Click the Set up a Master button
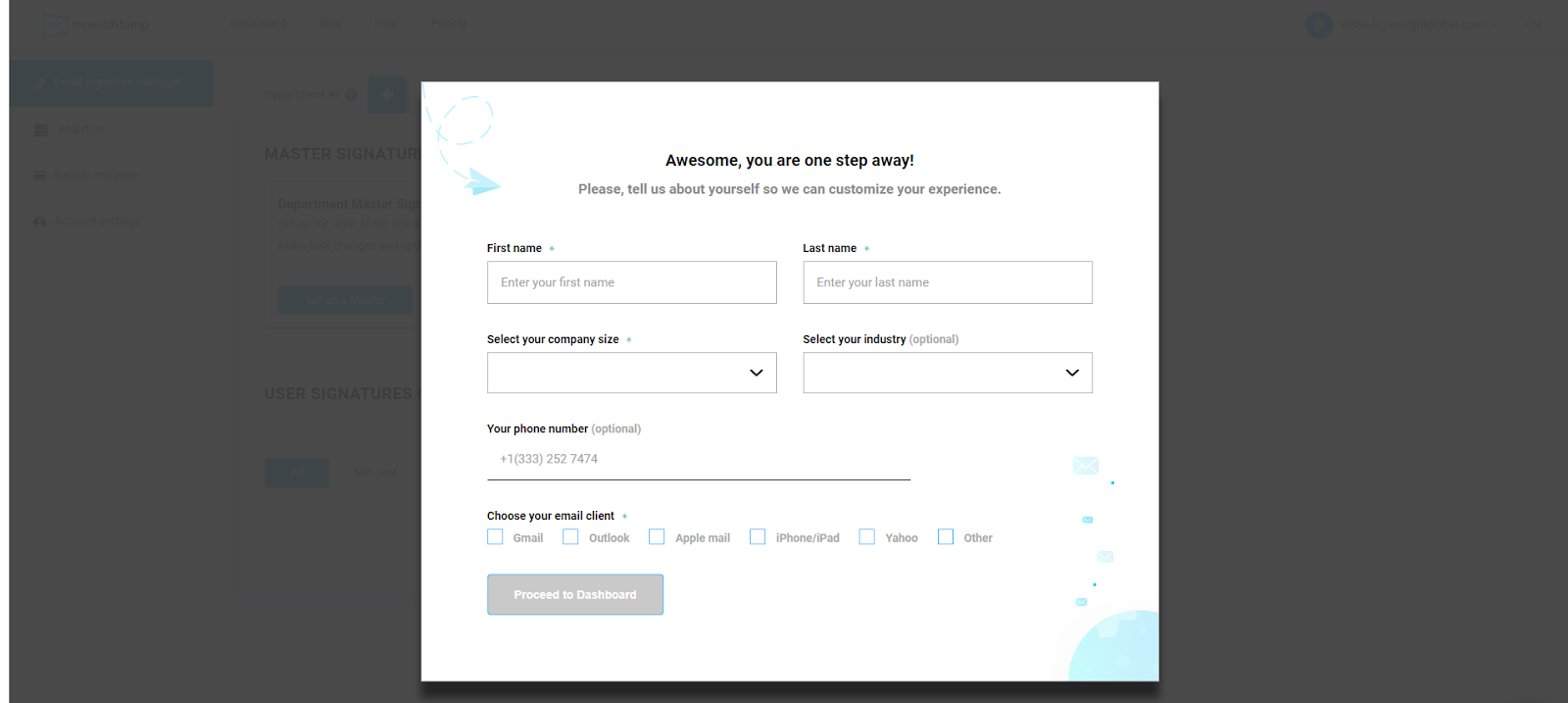 pos(345,300)
